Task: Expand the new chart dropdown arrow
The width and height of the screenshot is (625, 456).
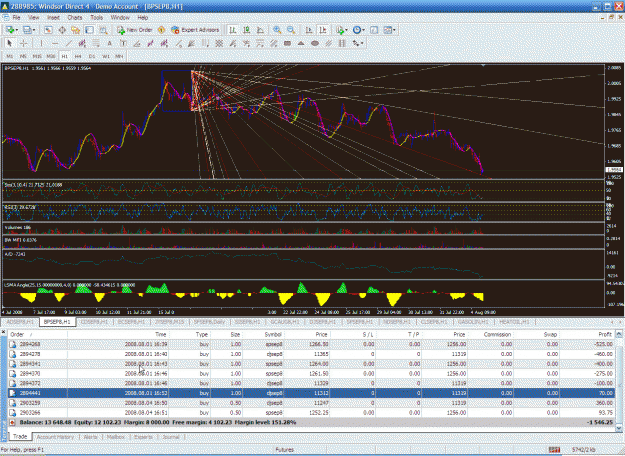Action: (17, 30)
